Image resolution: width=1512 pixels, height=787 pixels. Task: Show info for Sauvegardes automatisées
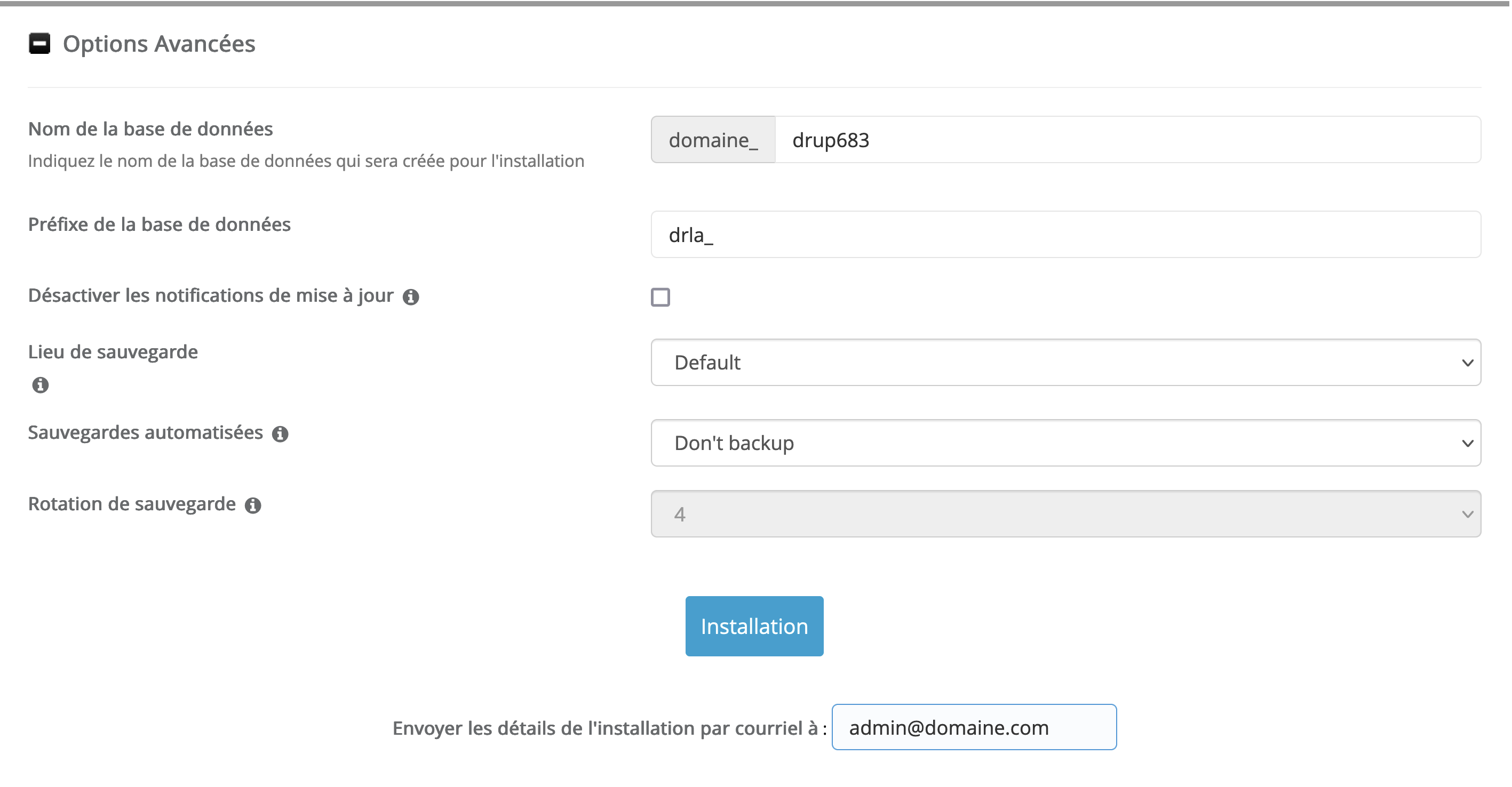(x=280, y=434)
